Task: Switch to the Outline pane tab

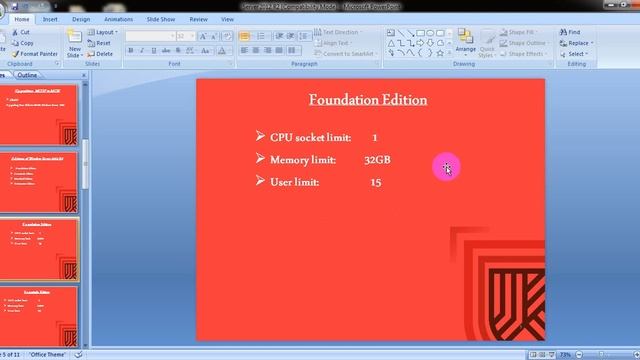Action: coord(27,75)
